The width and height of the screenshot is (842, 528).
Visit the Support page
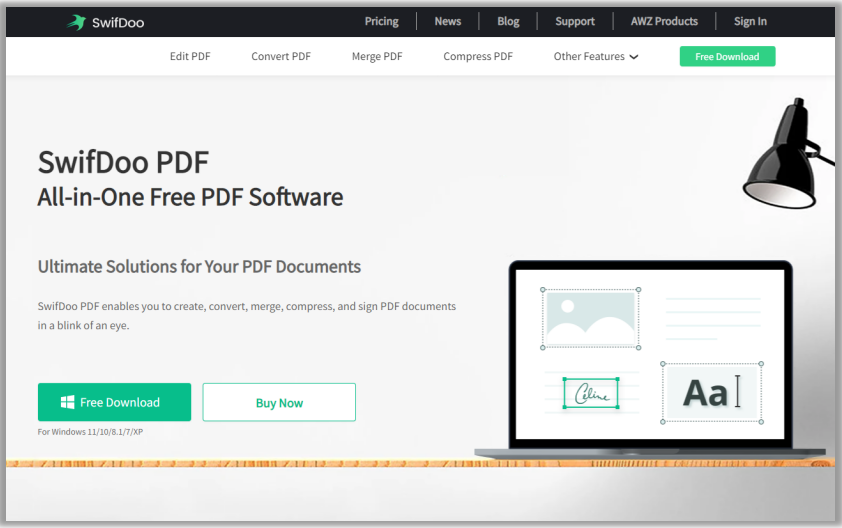tap(575, 21)
